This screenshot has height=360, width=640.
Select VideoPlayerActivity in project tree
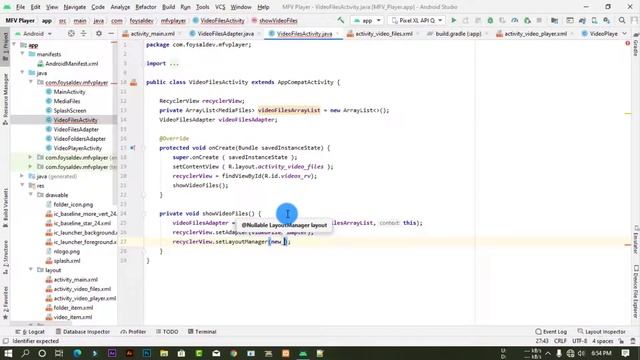pyautogui.click(x=78, y=148)
